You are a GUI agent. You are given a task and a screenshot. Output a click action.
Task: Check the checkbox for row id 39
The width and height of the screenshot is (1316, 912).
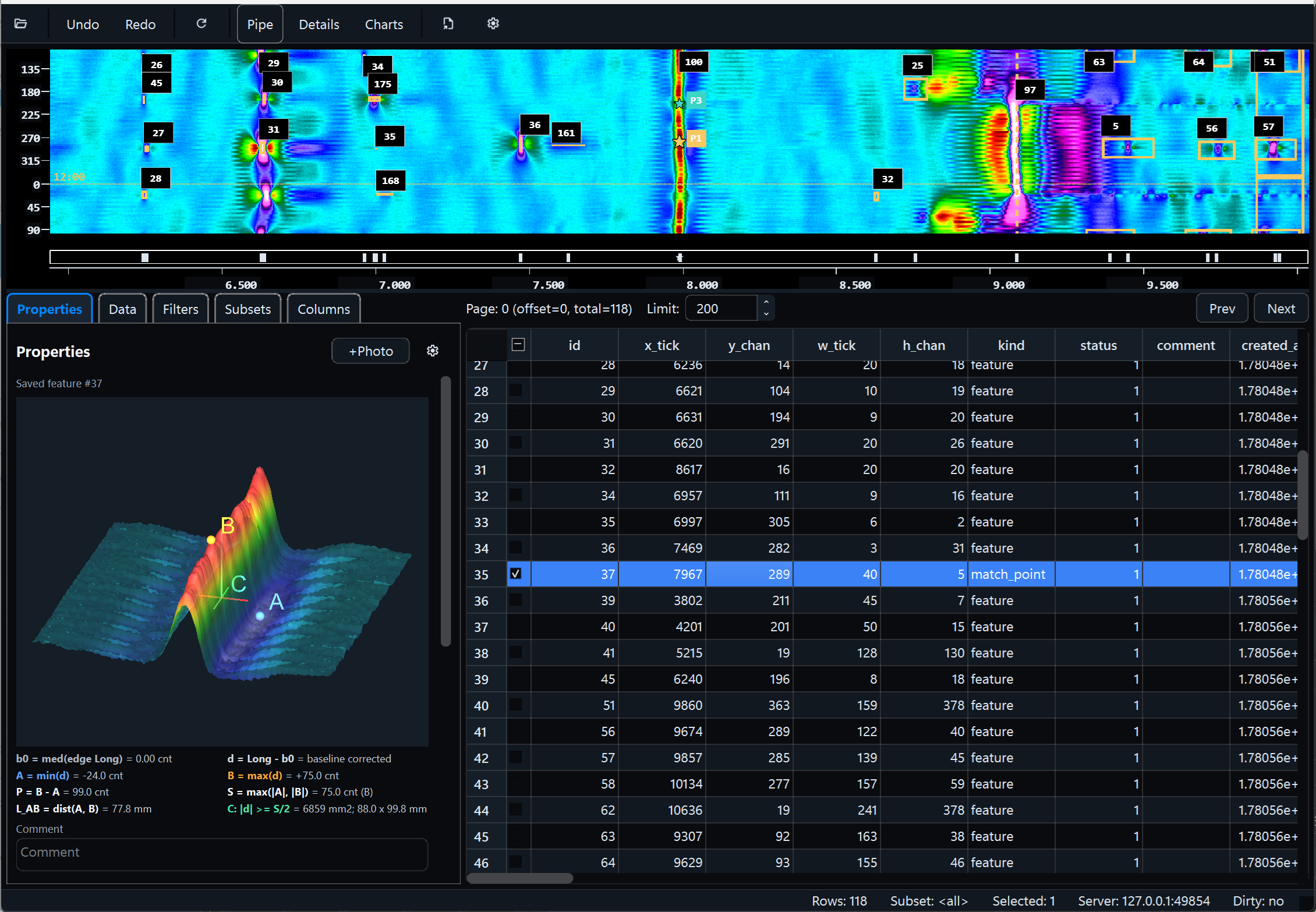(x=516, y=600)
